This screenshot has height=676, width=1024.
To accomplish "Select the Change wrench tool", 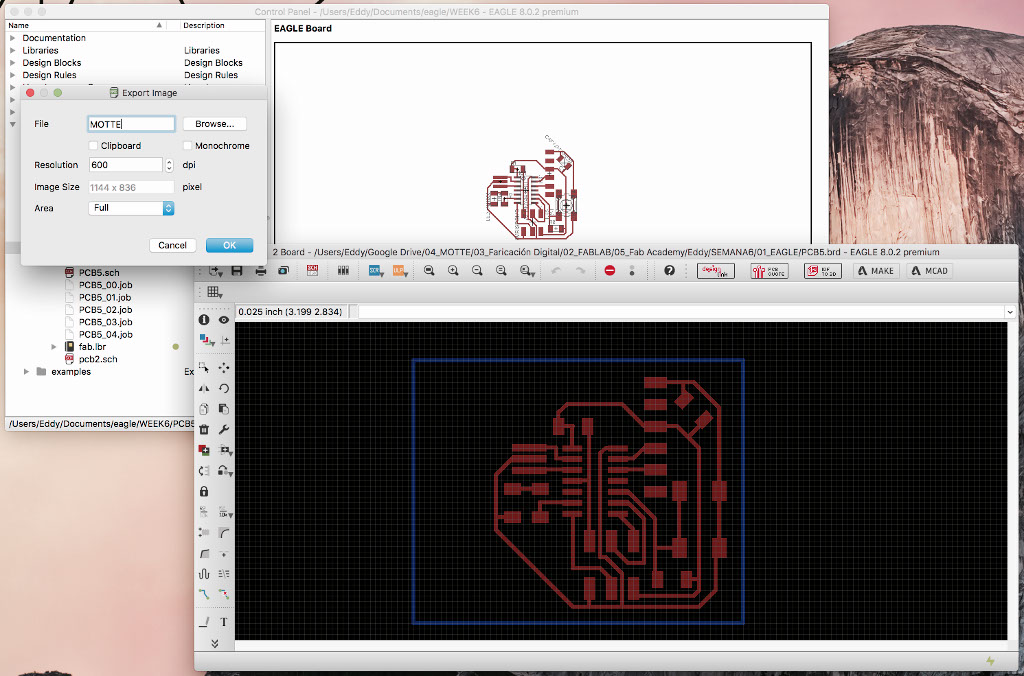I will tap(224, 429).
